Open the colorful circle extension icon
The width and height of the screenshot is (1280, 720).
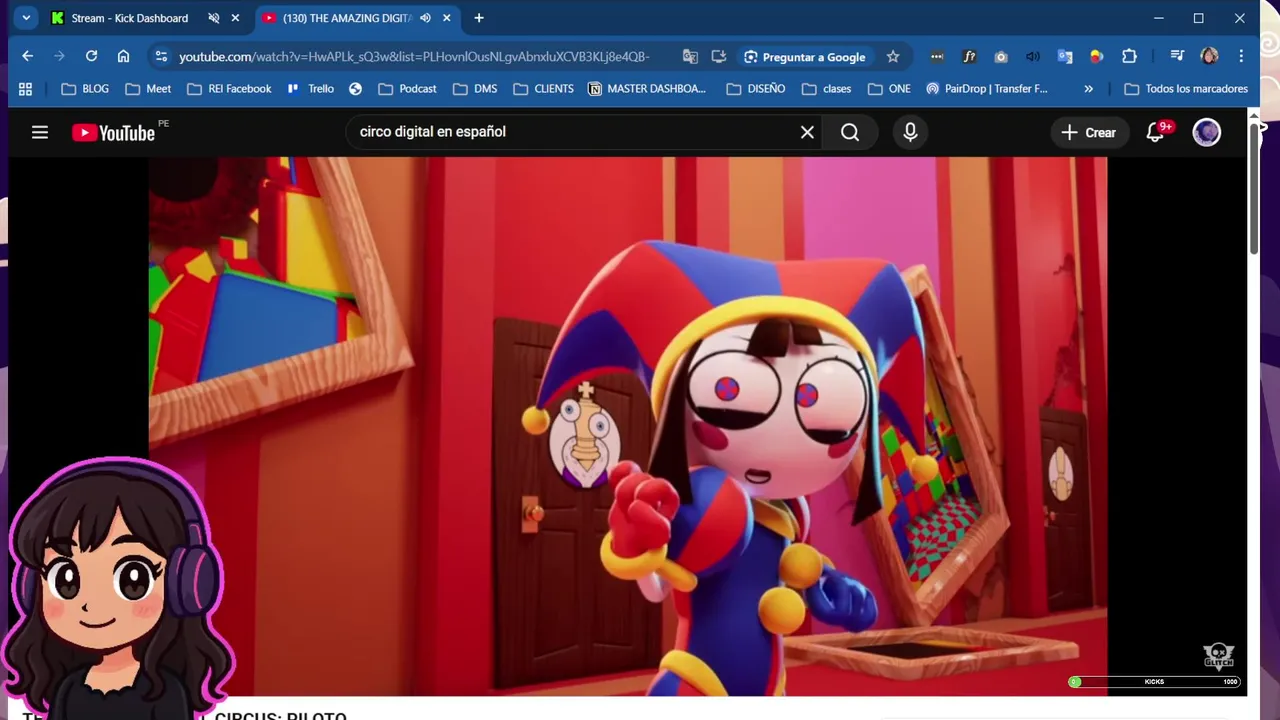(1097, 57)
